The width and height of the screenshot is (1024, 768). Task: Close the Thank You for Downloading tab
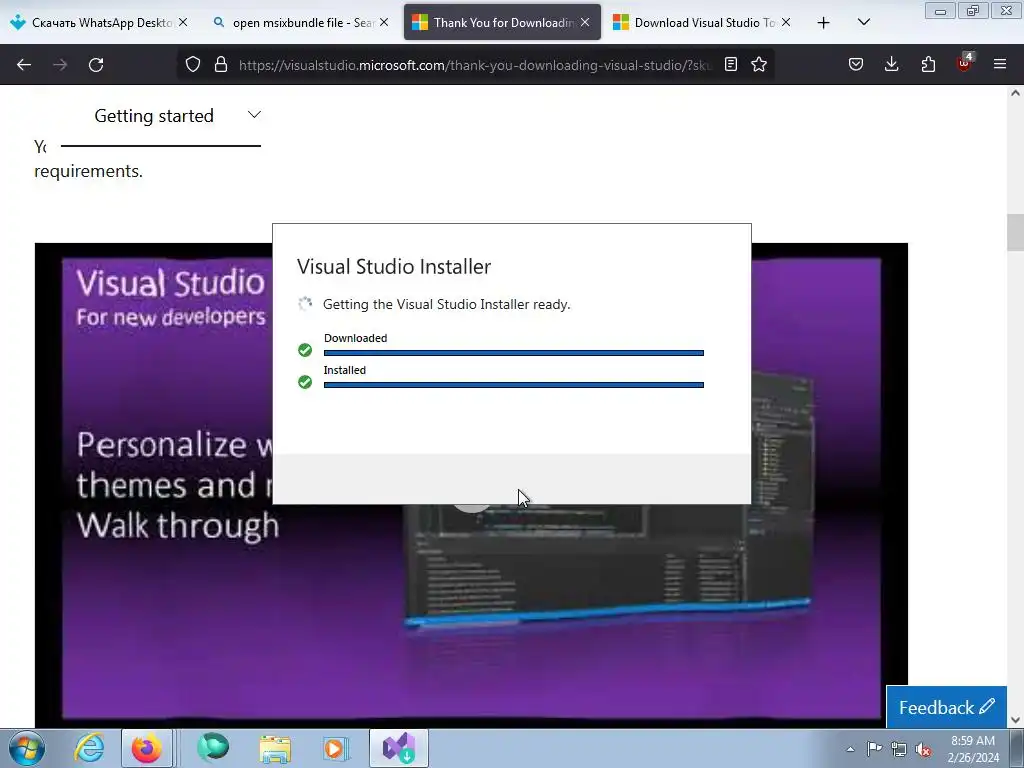[585, 23]
